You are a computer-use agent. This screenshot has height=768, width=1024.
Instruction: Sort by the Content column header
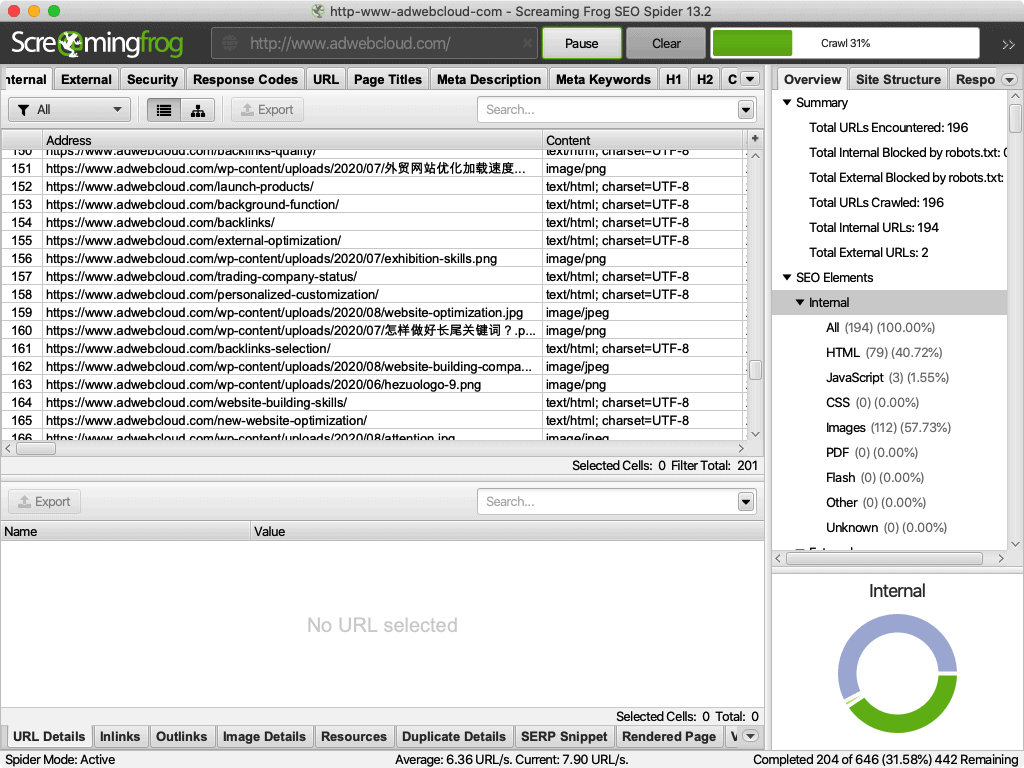click(x=643, y=140)
